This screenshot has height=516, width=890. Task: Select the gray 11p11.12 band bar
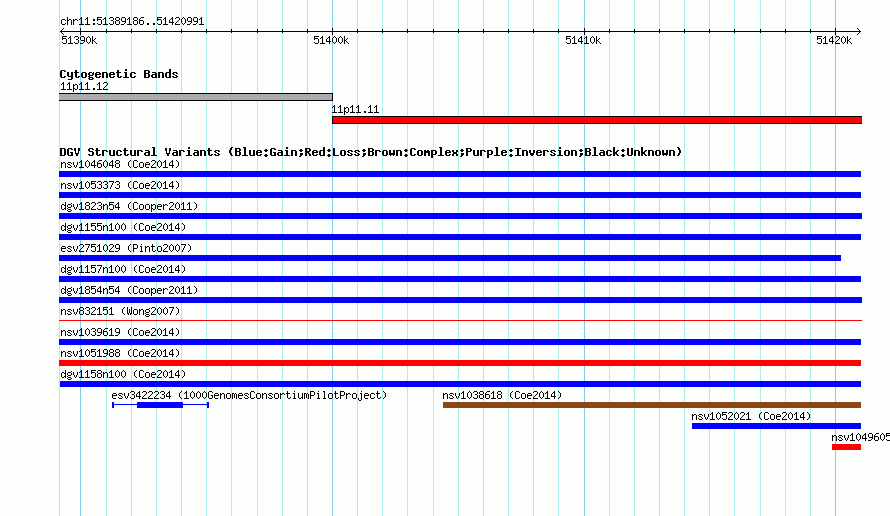tap(196, 97)
